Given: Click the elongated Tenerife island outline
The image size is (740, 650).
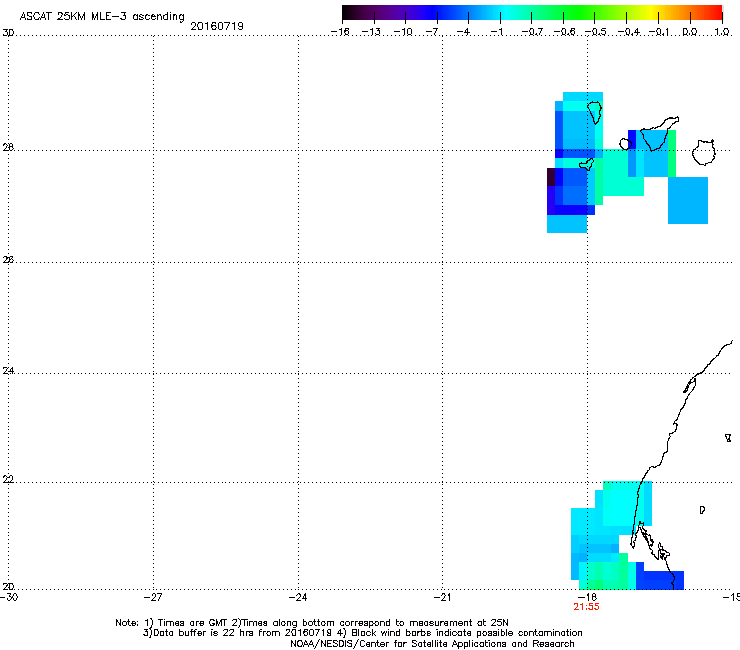Looking at the screenshot, I should pyautogui.click(x=659, y=134).
